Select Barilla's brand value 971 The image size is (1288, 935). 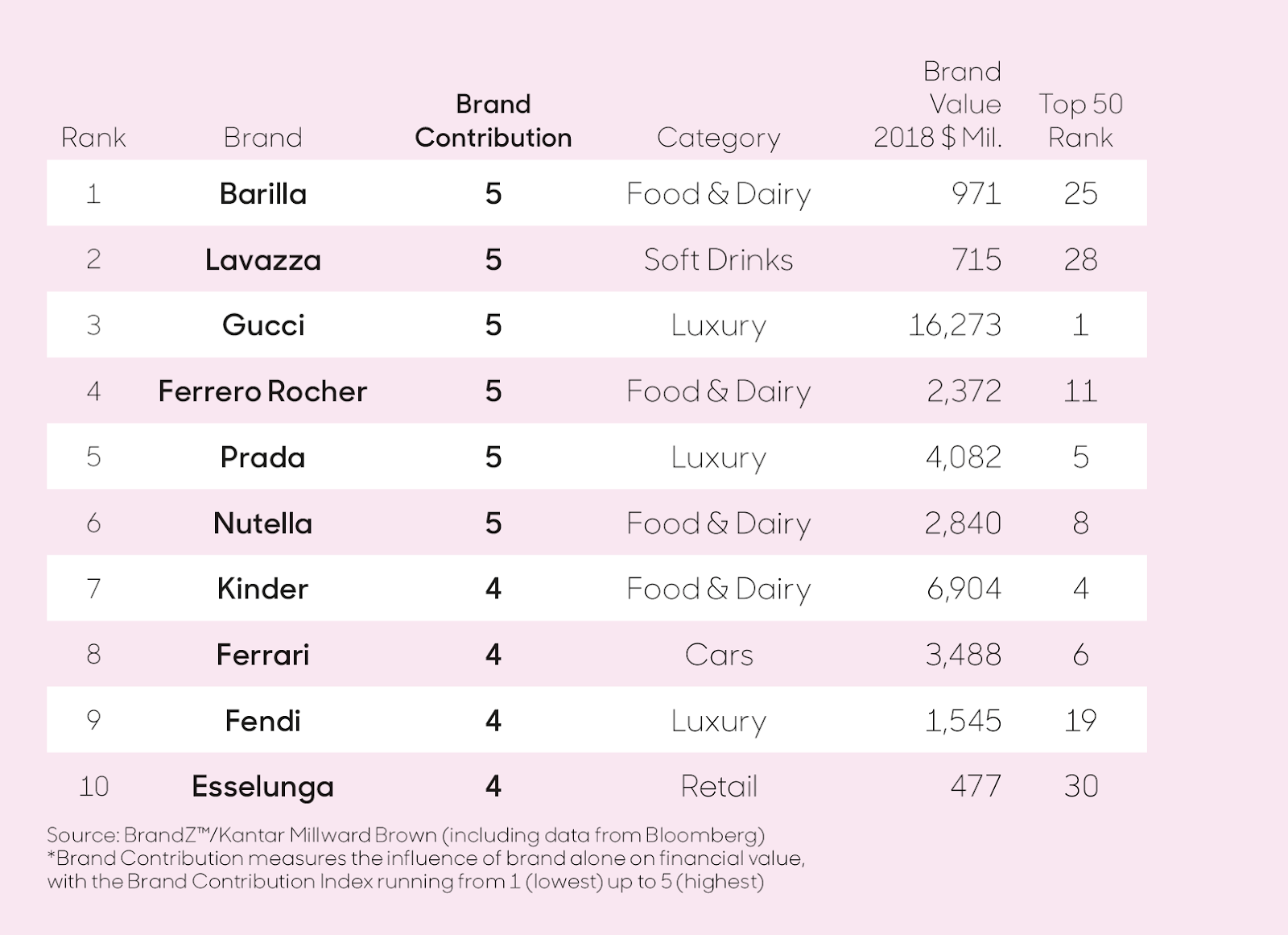[x=976, y=194]
